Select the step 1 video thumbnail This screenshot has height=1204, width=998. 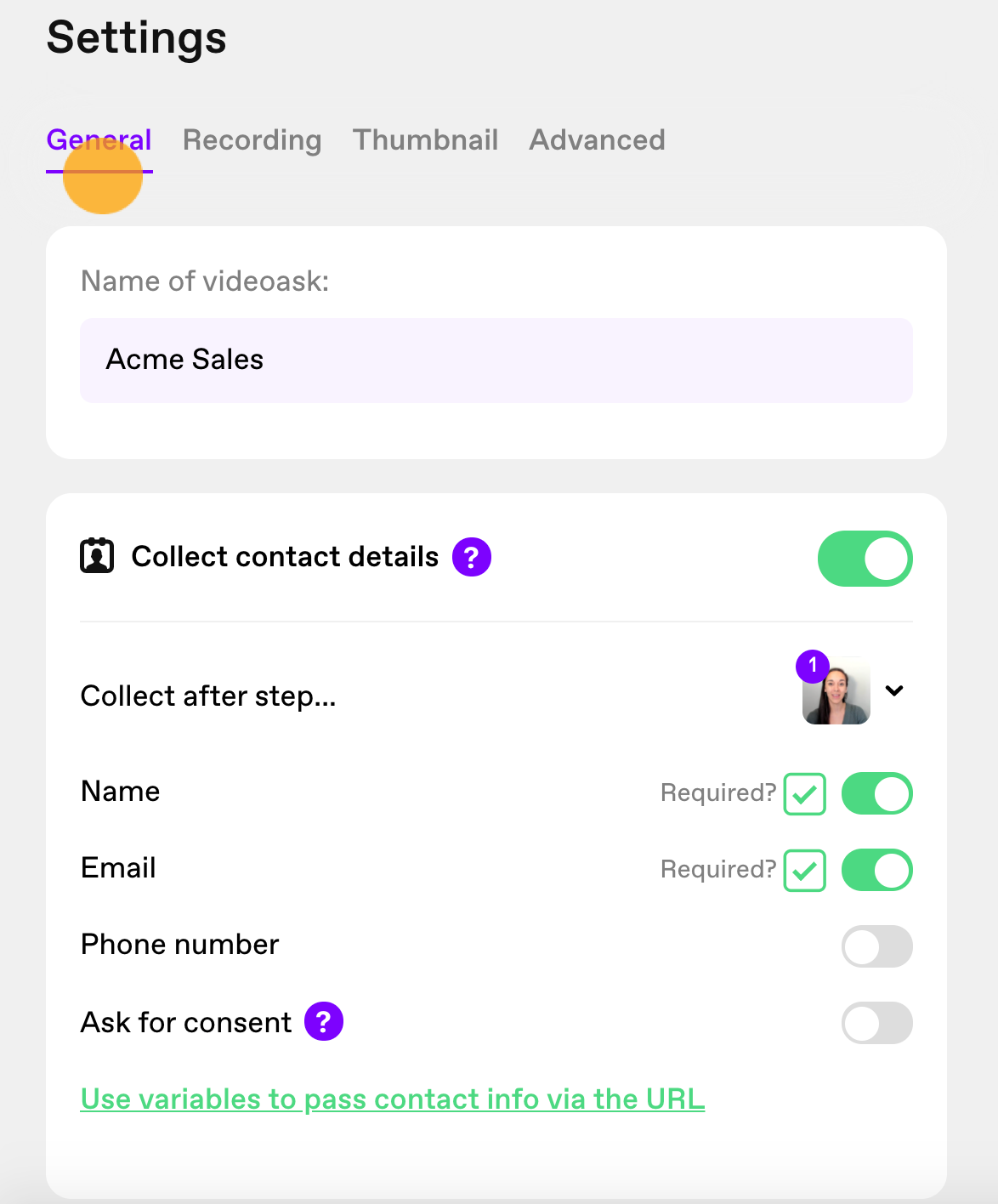(836, 690)
